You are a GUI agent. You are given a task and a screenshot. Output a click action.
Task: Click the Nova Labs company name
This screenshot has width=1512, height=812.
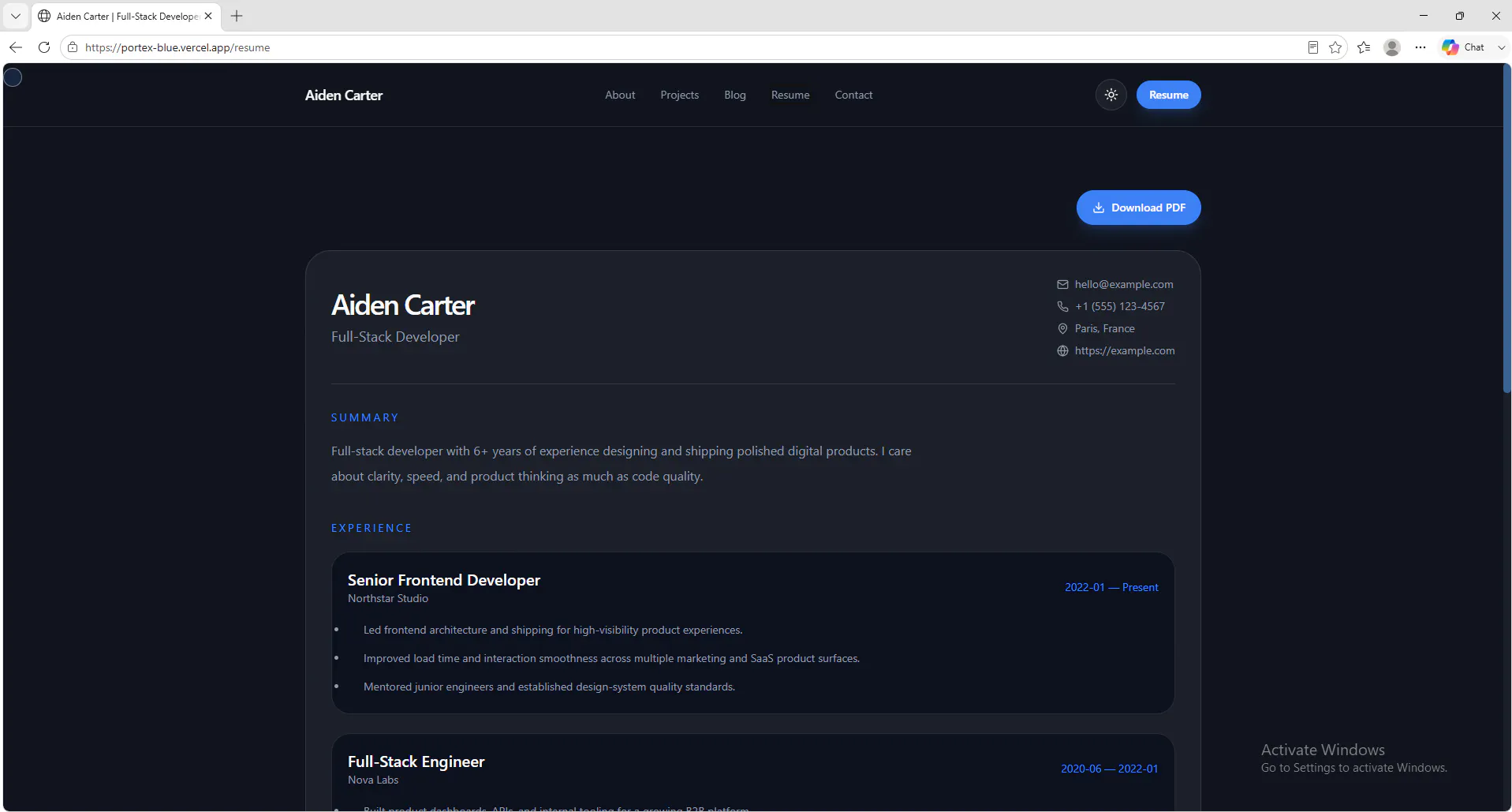pyautogui.click(x=373, y=780)
